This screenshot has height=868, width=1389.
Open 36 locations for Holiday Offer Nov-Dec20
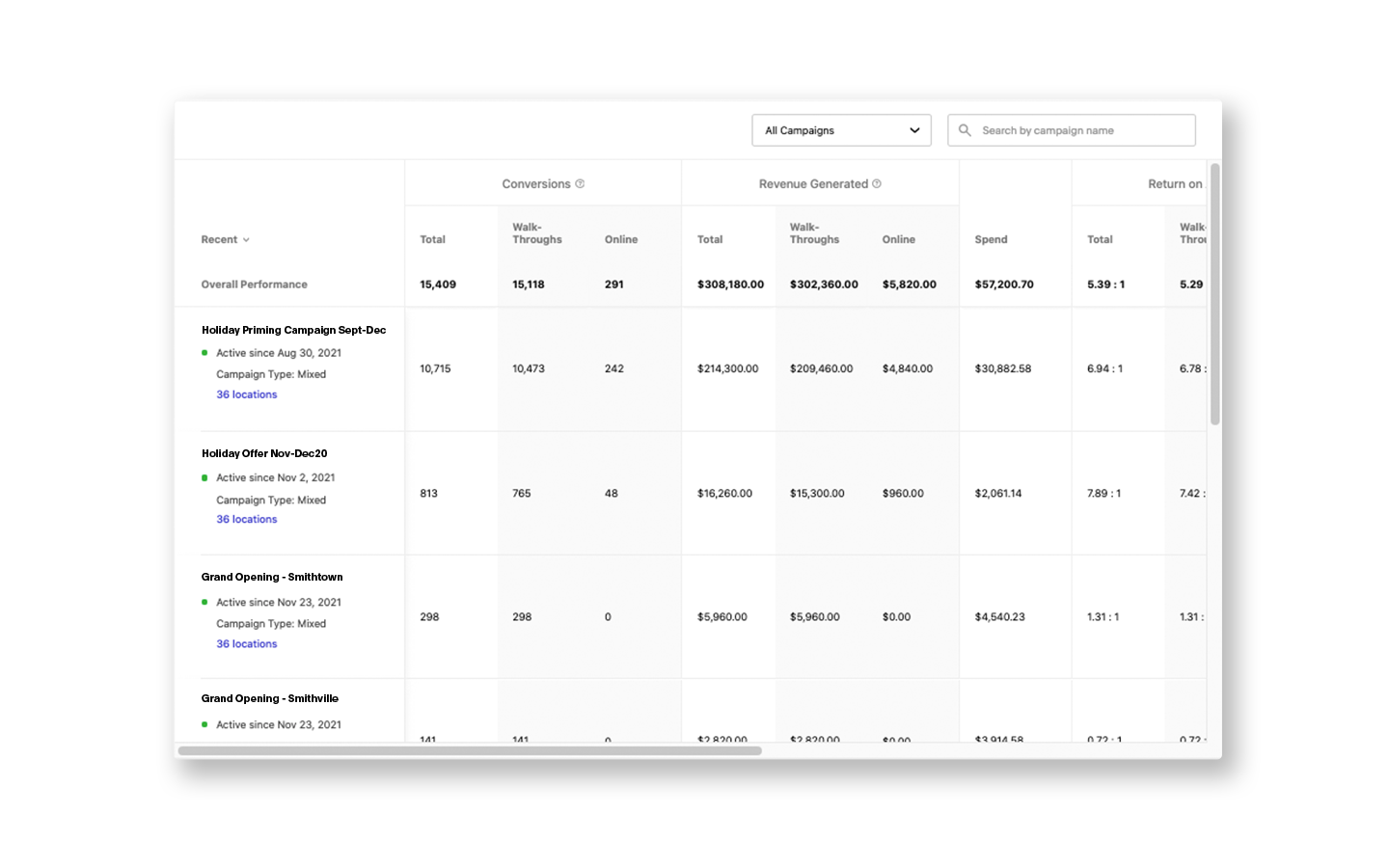[x=246, y=519]
